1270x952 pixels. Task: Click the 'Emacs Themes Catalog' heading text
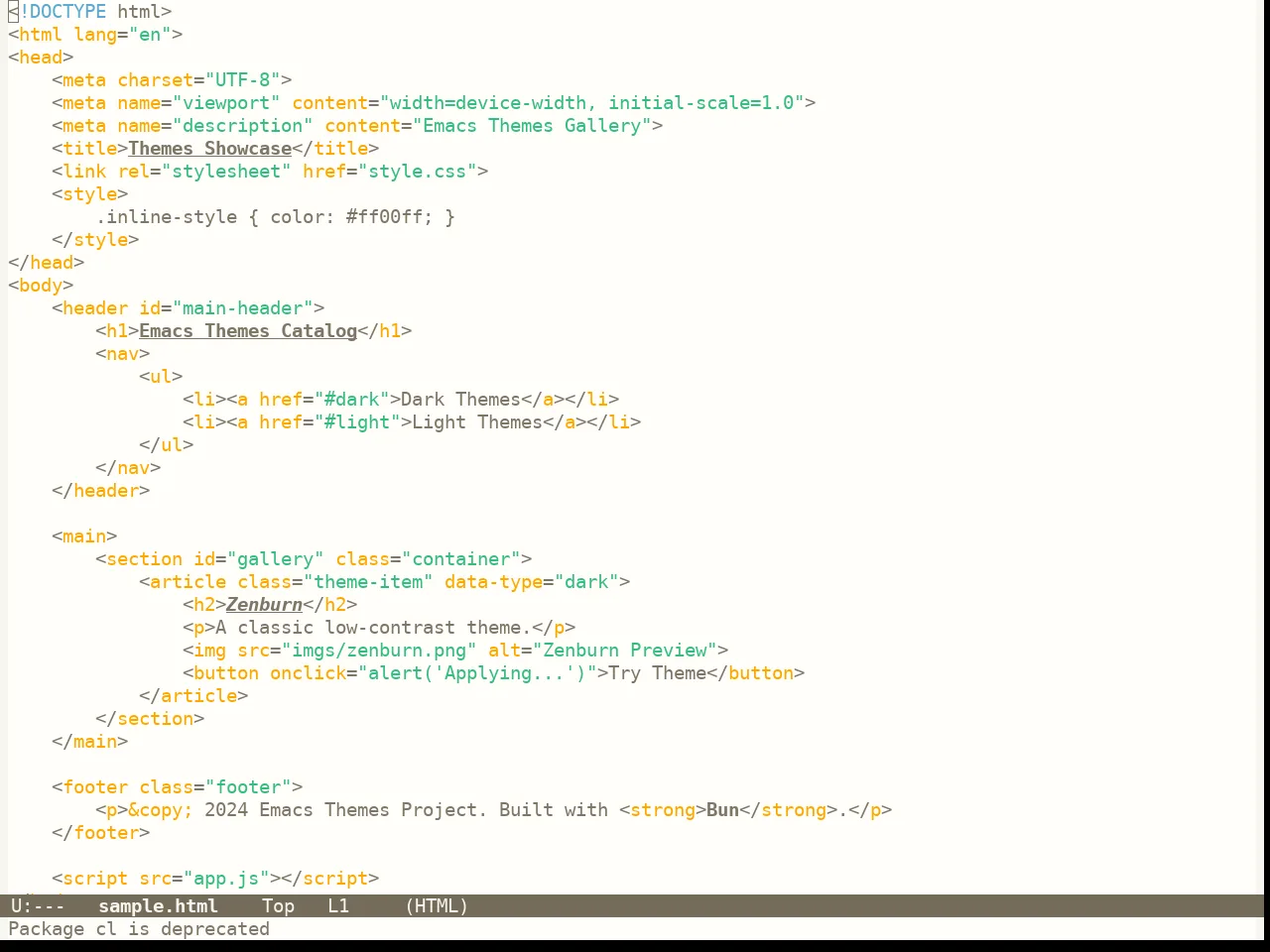[248, 331]
